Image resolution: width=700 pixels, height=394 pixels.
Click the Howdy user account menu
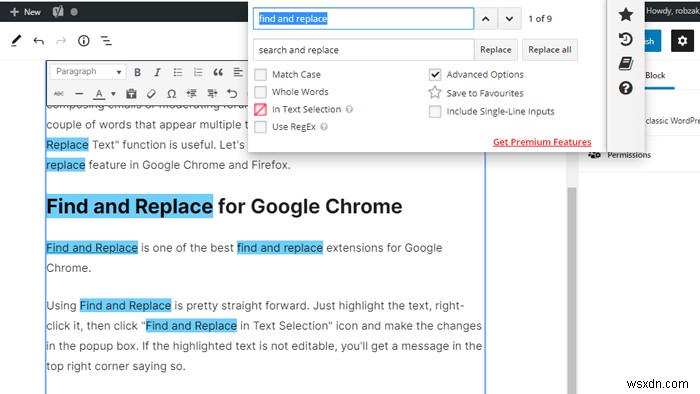673,11
